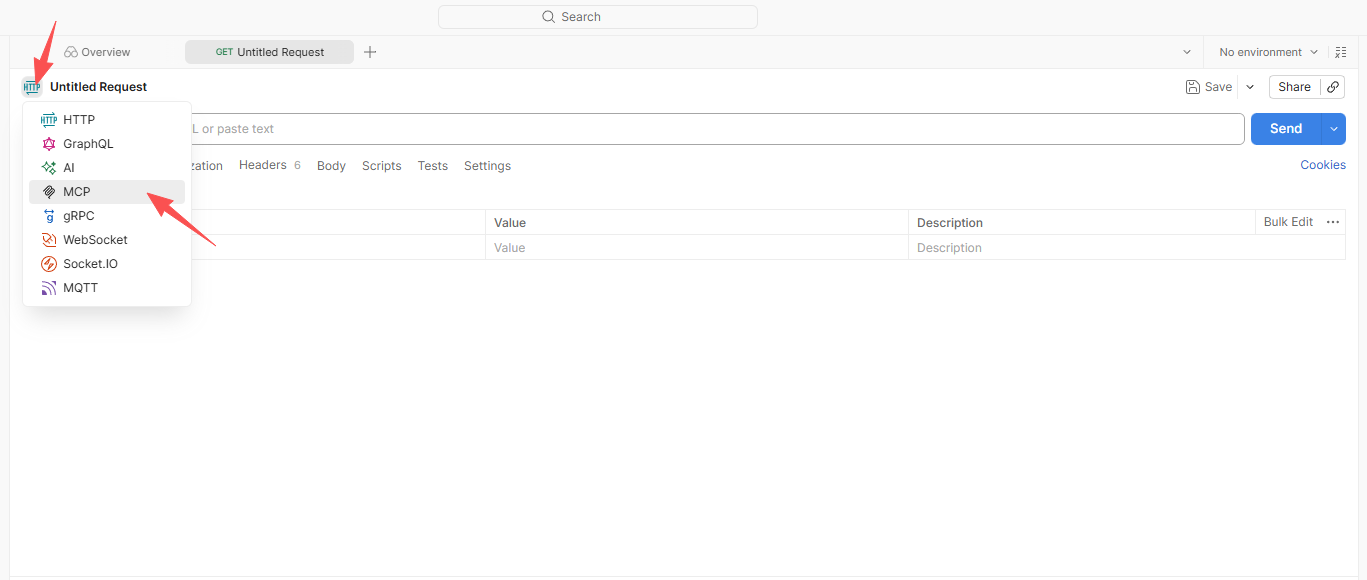The height and width of the screenshot is (580, 1367).
Task: Click the Search bar at top
Action: [598, 17]
